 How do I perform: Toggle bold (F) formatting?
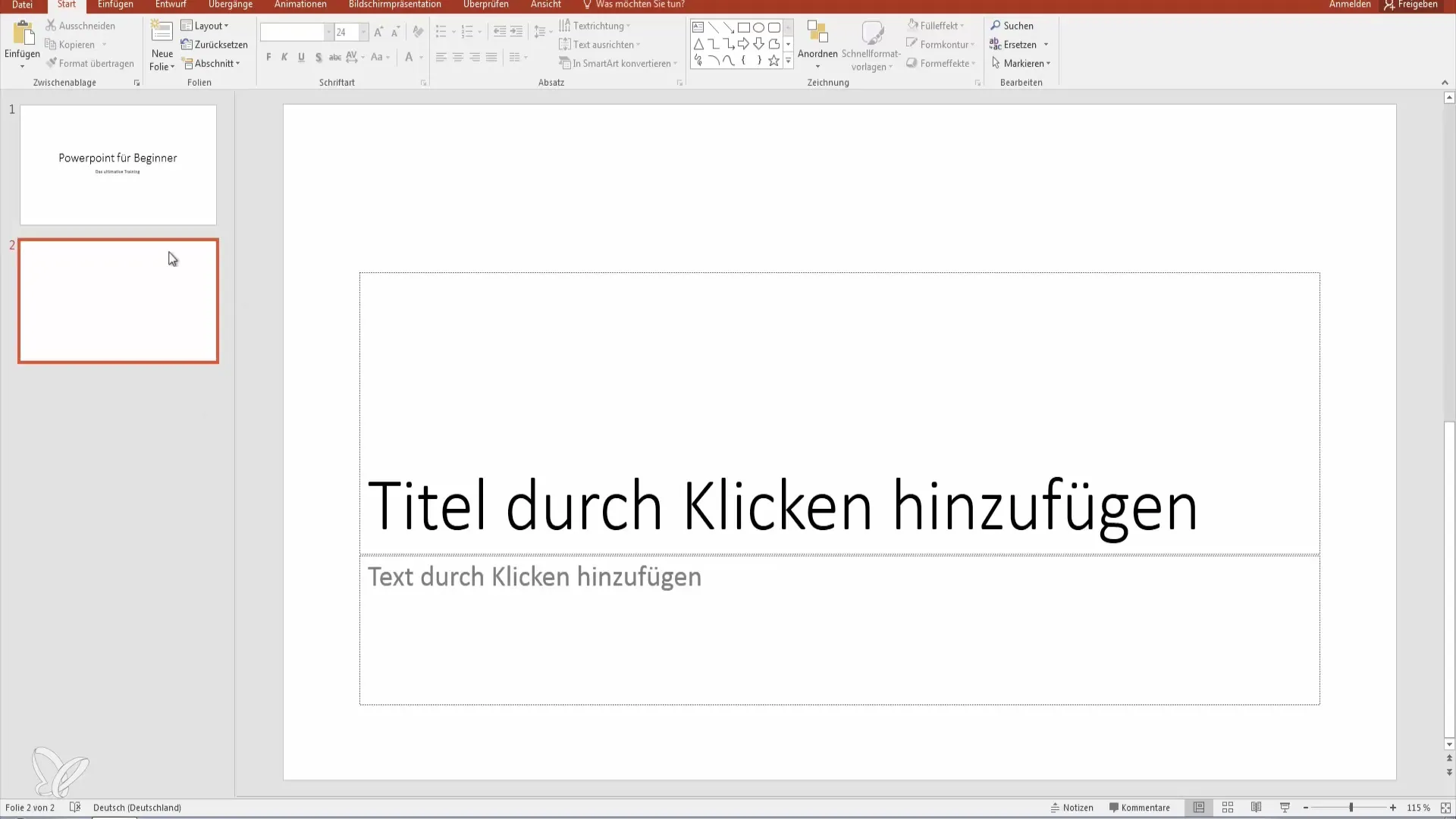[x=268, y=57]
